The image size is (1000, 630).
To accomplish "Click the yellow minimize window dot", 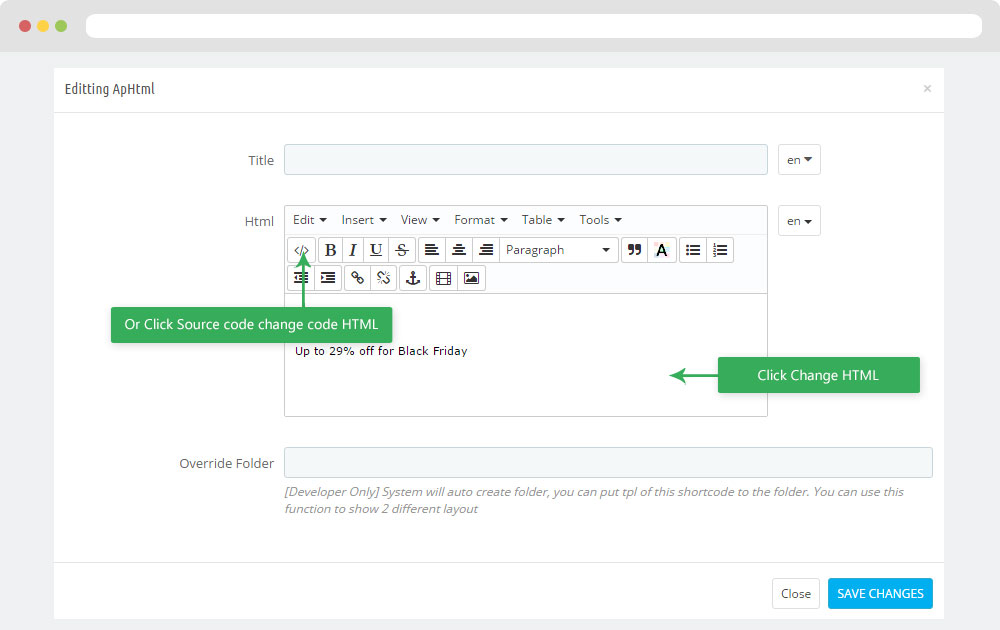I will click(43, 26).
